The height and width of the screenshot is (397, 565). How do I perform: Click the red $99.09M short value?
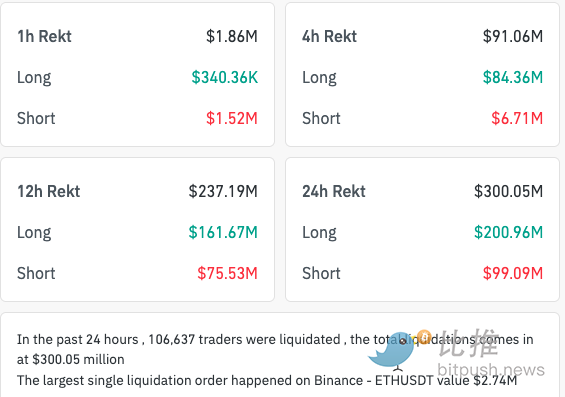(513, 273)
